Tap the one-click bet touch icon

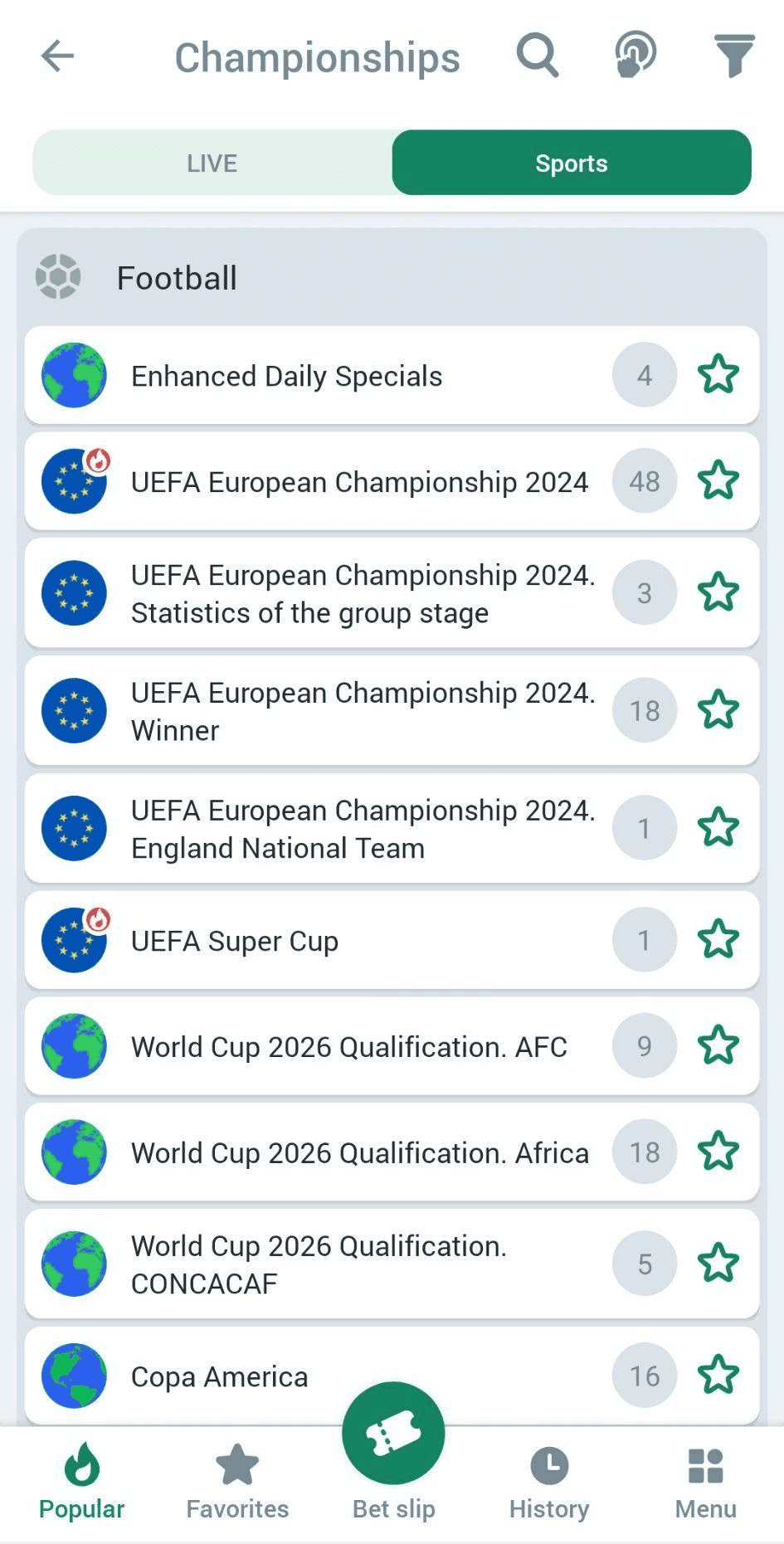[635, 56]
